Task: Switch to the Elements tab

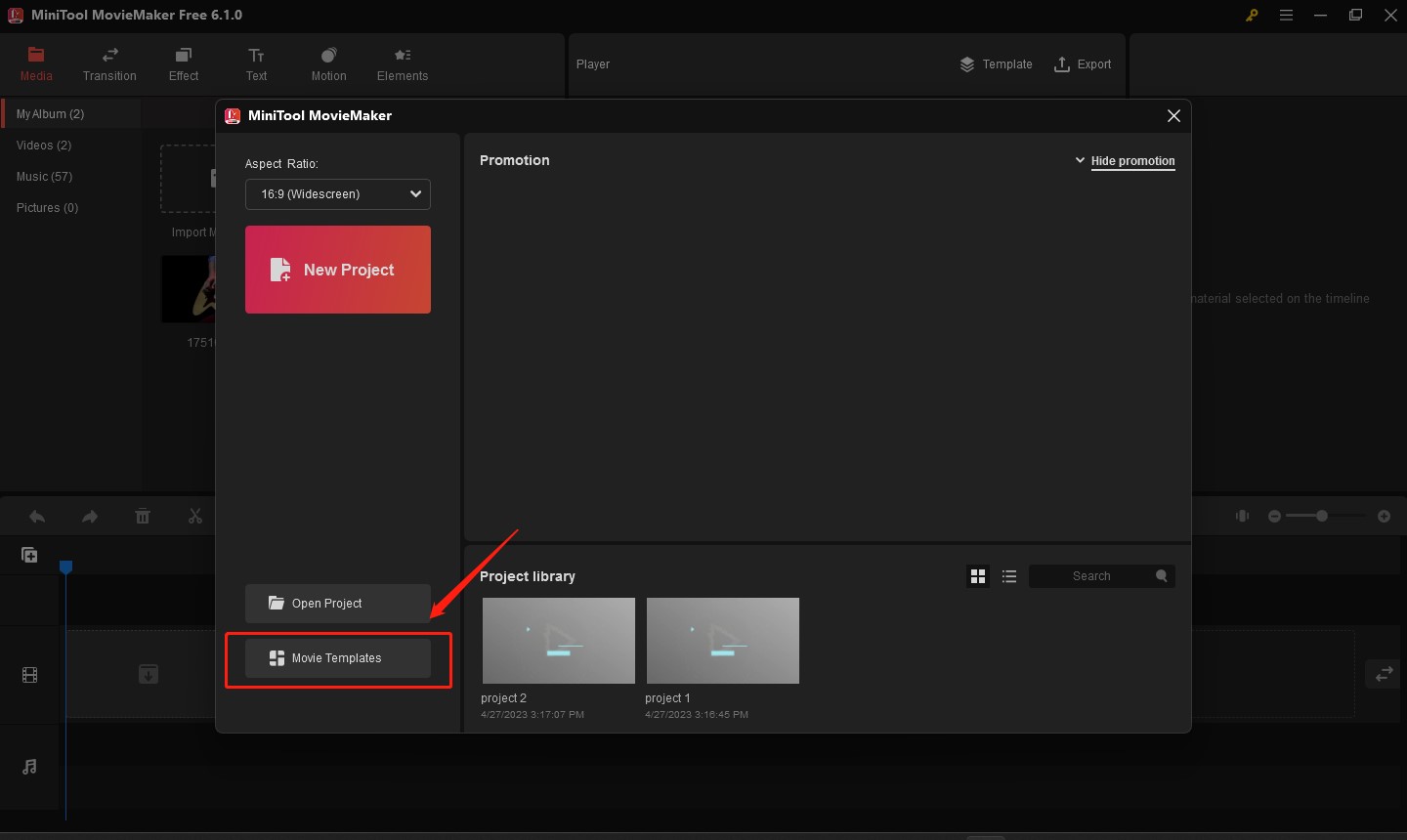Action: pyautogui.click(x=403, y=64)
